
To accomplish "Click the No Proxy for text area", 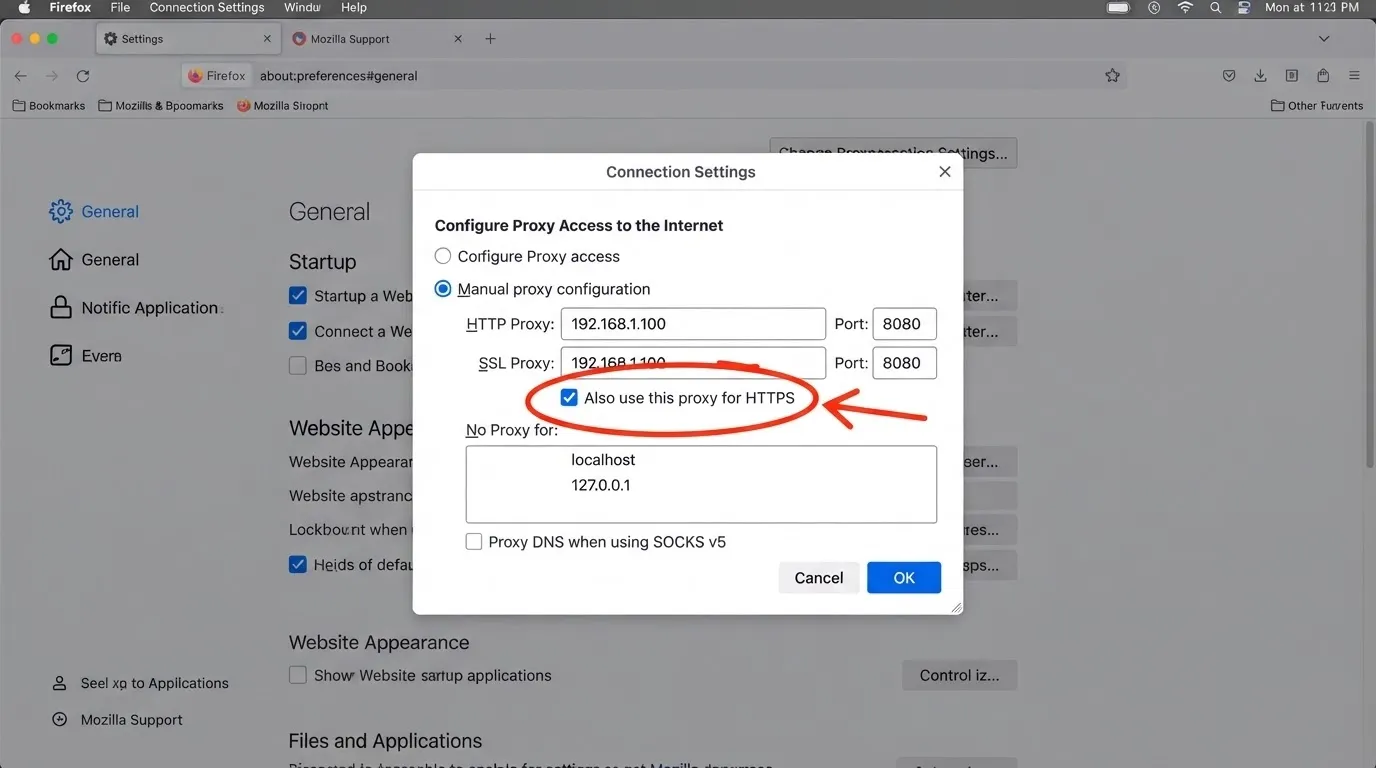I will 701,484.
